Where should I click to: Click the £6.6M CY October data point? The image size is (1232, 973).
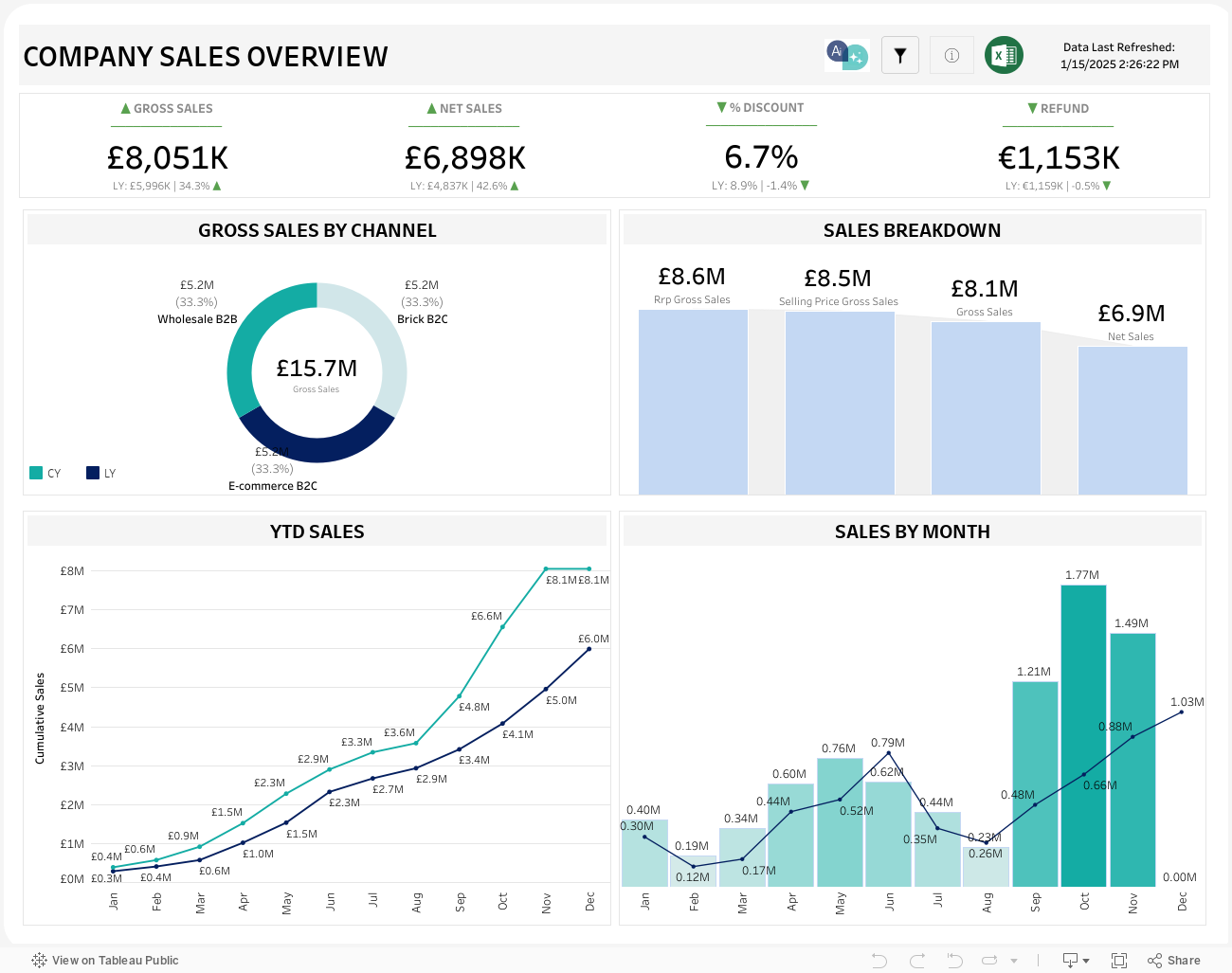pyautogui.click(x=502, y=627)
